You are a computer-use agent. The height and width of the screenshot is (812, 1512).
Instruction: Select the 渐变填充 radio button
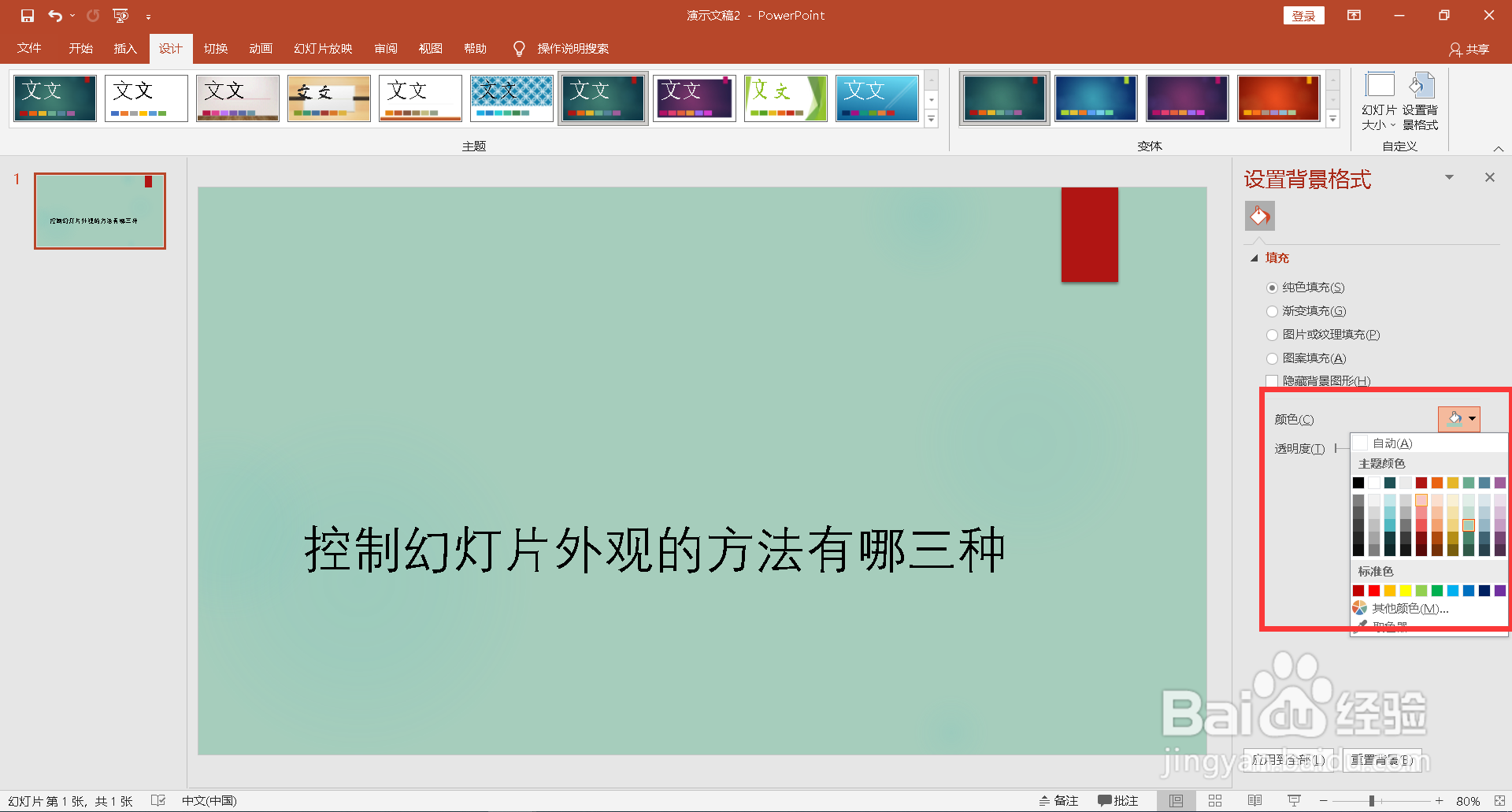pyautogui.click(x=1273, y=311)
